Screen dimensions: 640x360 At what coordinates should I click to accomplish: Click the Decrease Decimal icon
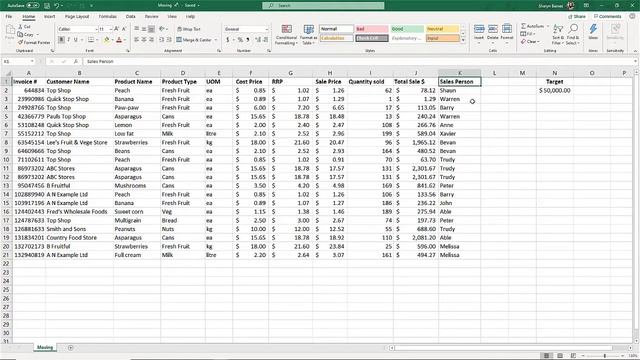pyautogui.click(x=265, y=40)
